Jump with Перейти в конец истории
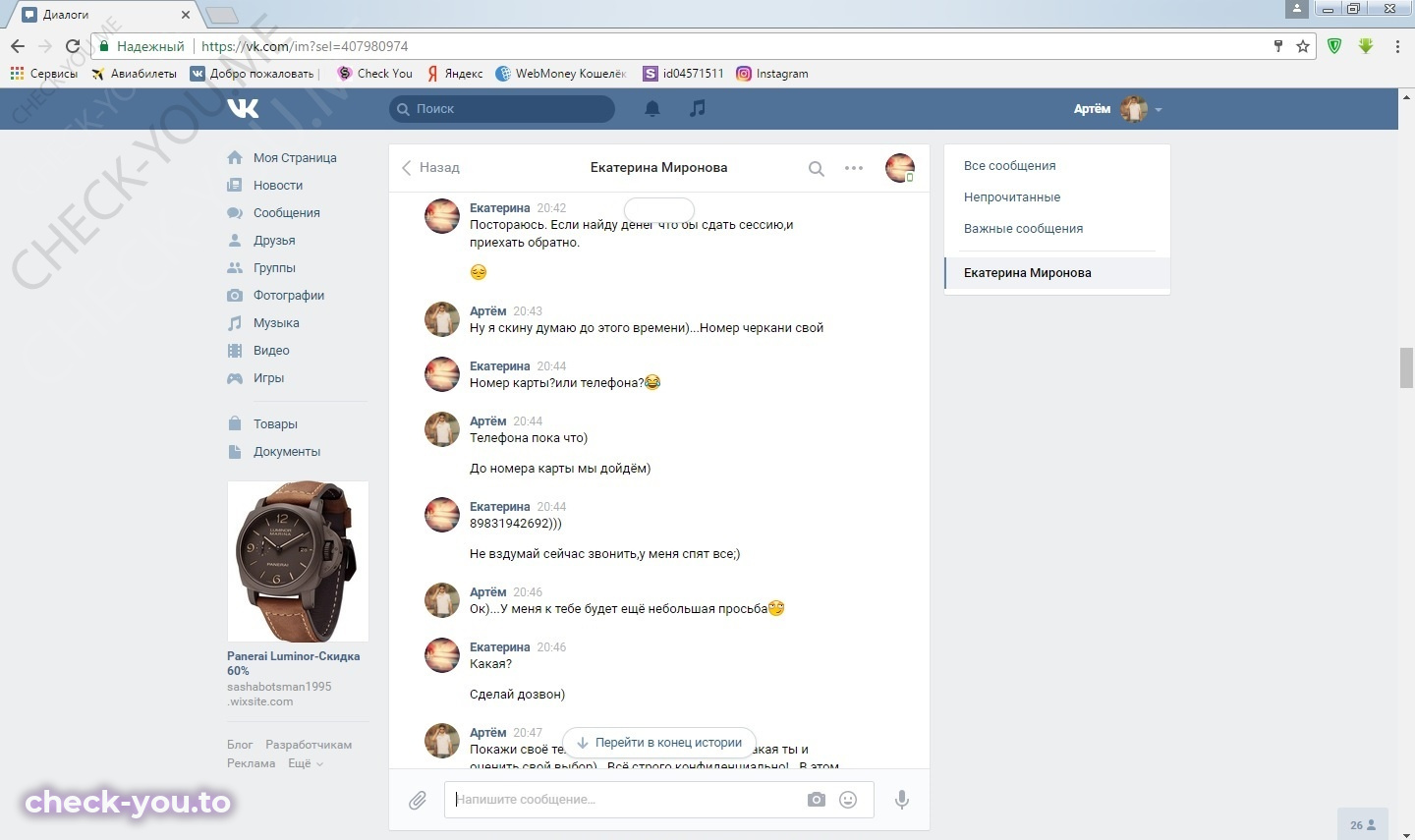This screenshot has height=840, width=1415. 659,743
